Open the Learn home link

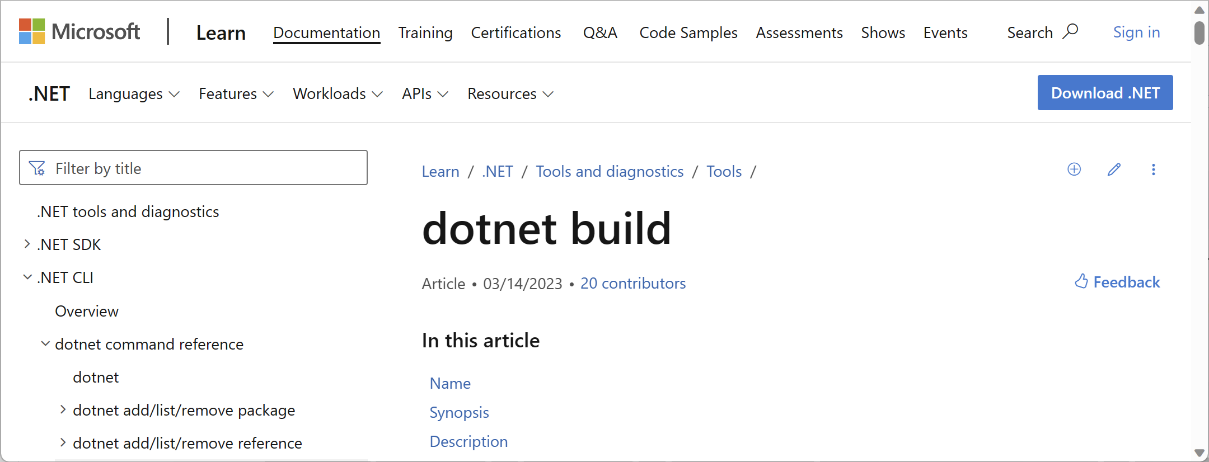coord(221,32)
